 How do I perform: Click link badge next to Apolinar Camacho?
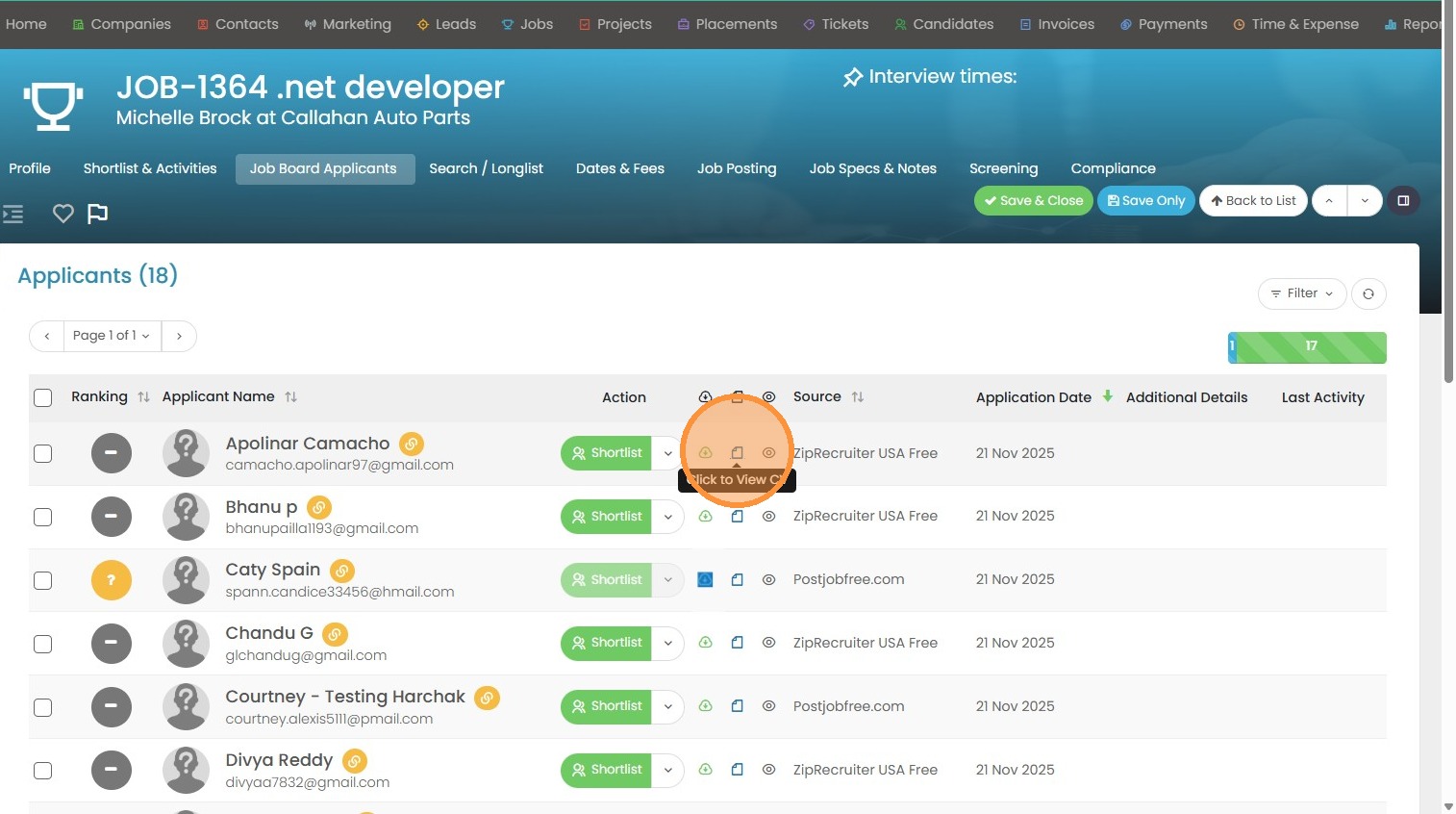(x=412, y=445)
